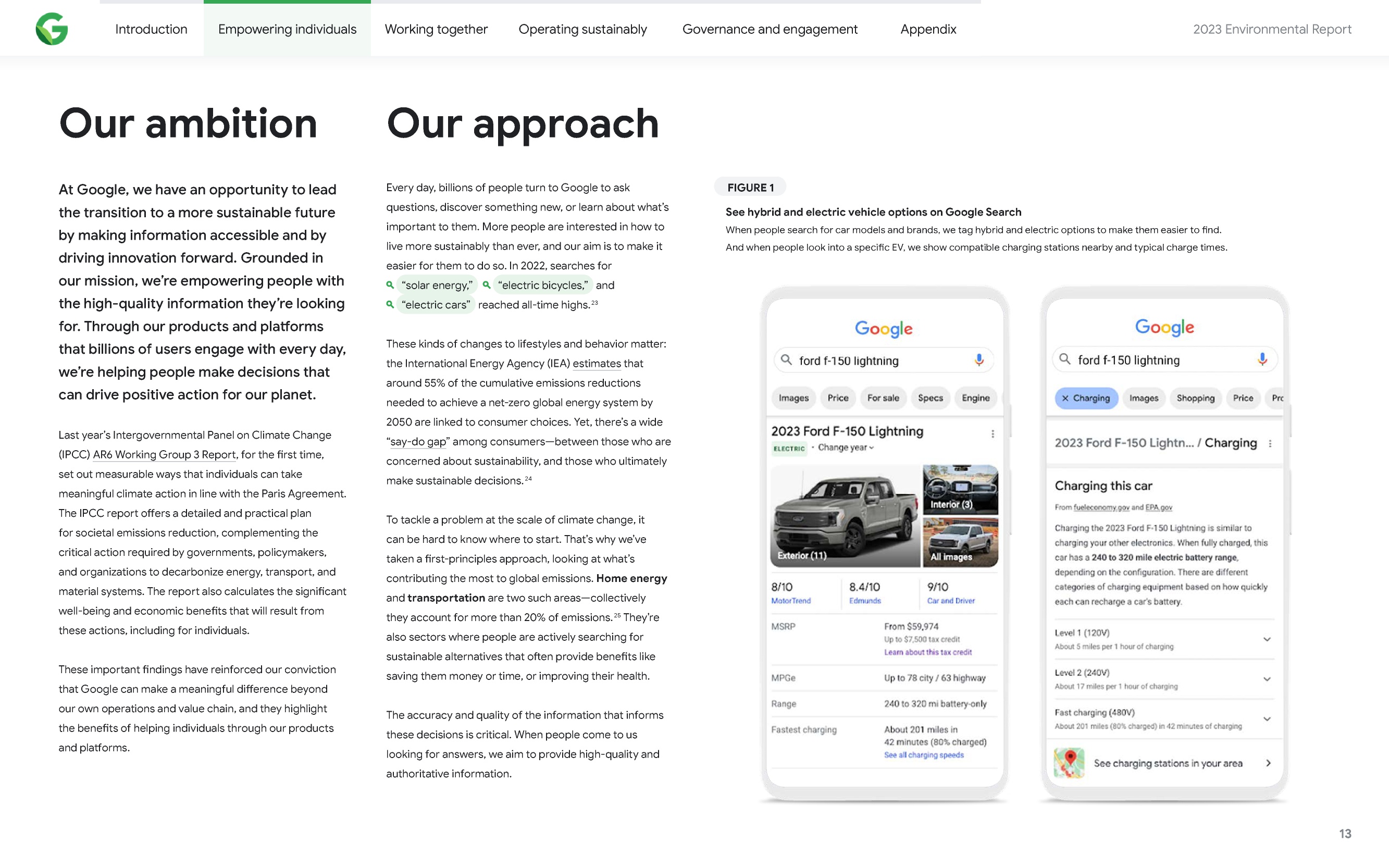
Task: Open the Operating sustainably tab
Action: (582, 29)
